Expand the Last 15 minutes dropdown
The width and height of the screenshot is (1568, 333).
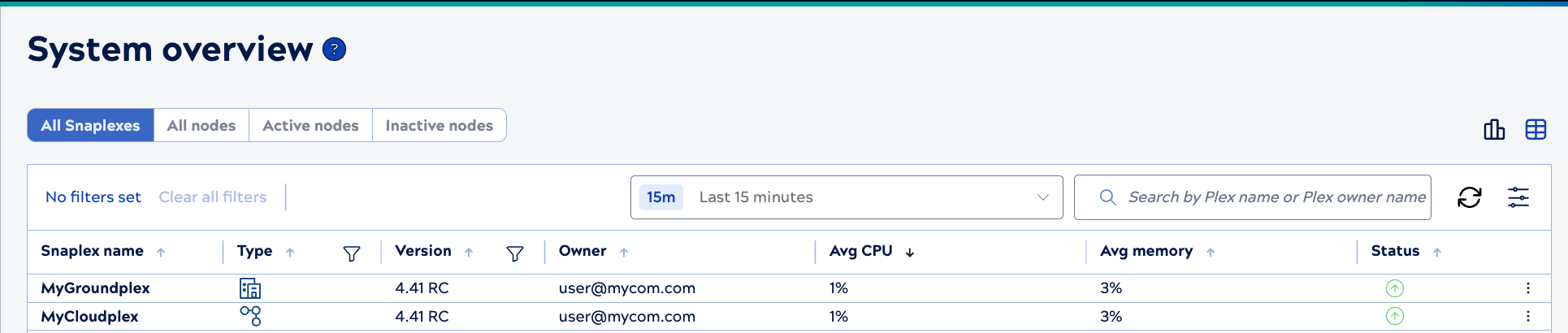847,197
